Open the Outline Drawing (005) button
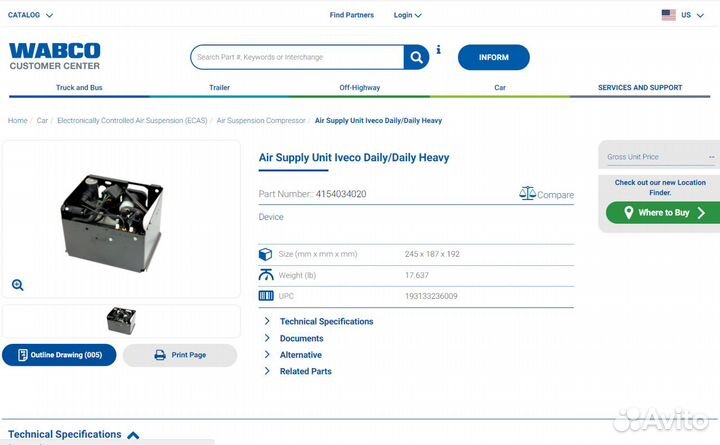 (x=59, y=355)
